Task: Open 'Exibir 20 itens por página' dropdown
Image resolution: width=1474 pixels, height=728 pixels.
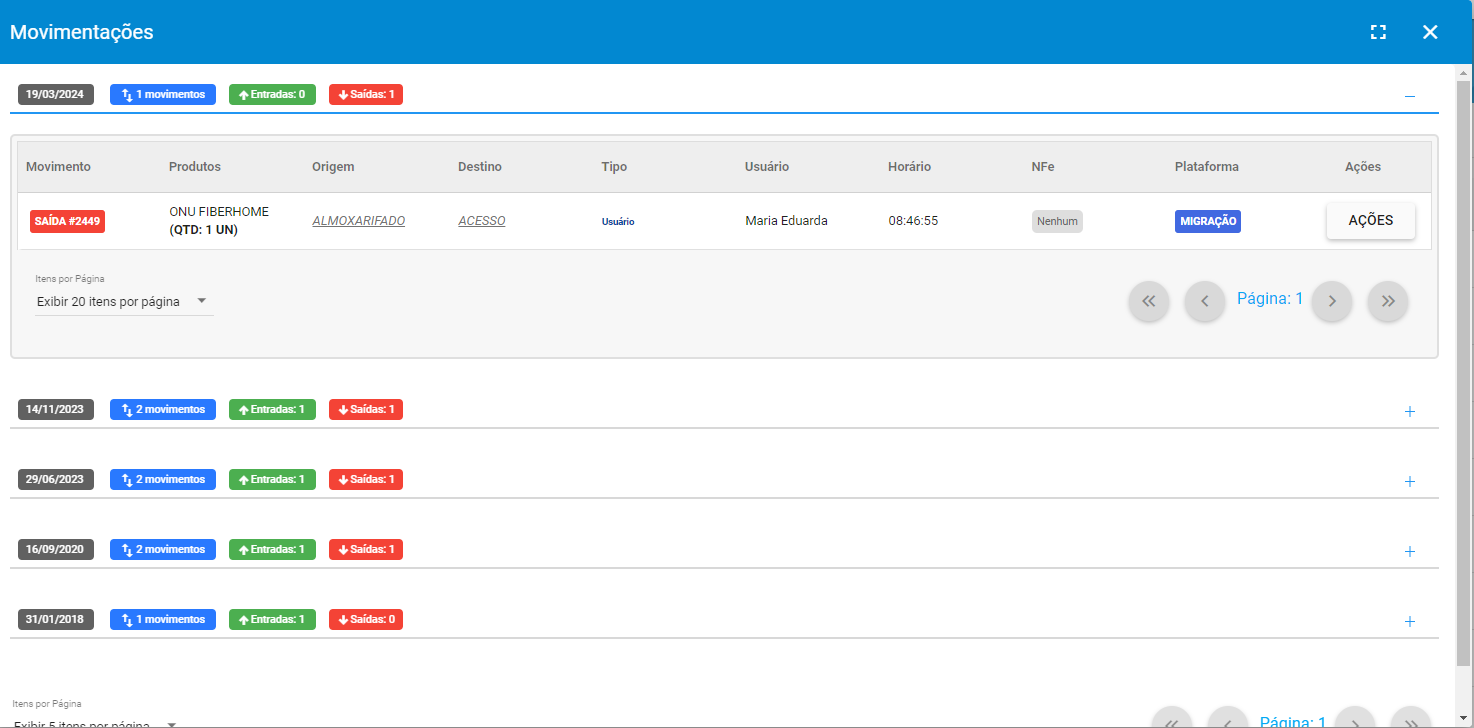Action: [123, 301]
